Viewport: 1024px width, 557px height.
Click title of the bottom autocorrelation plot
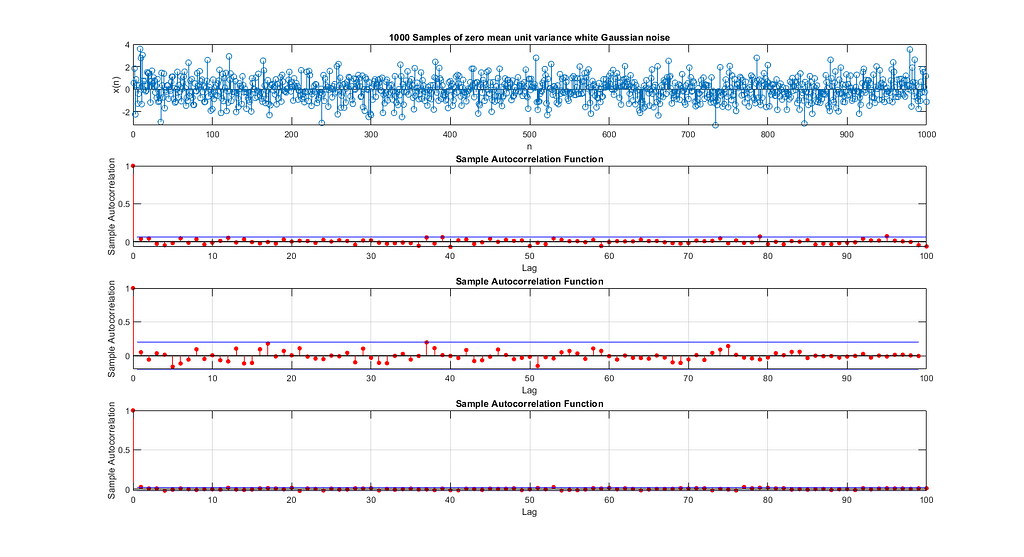coord(529,404)
